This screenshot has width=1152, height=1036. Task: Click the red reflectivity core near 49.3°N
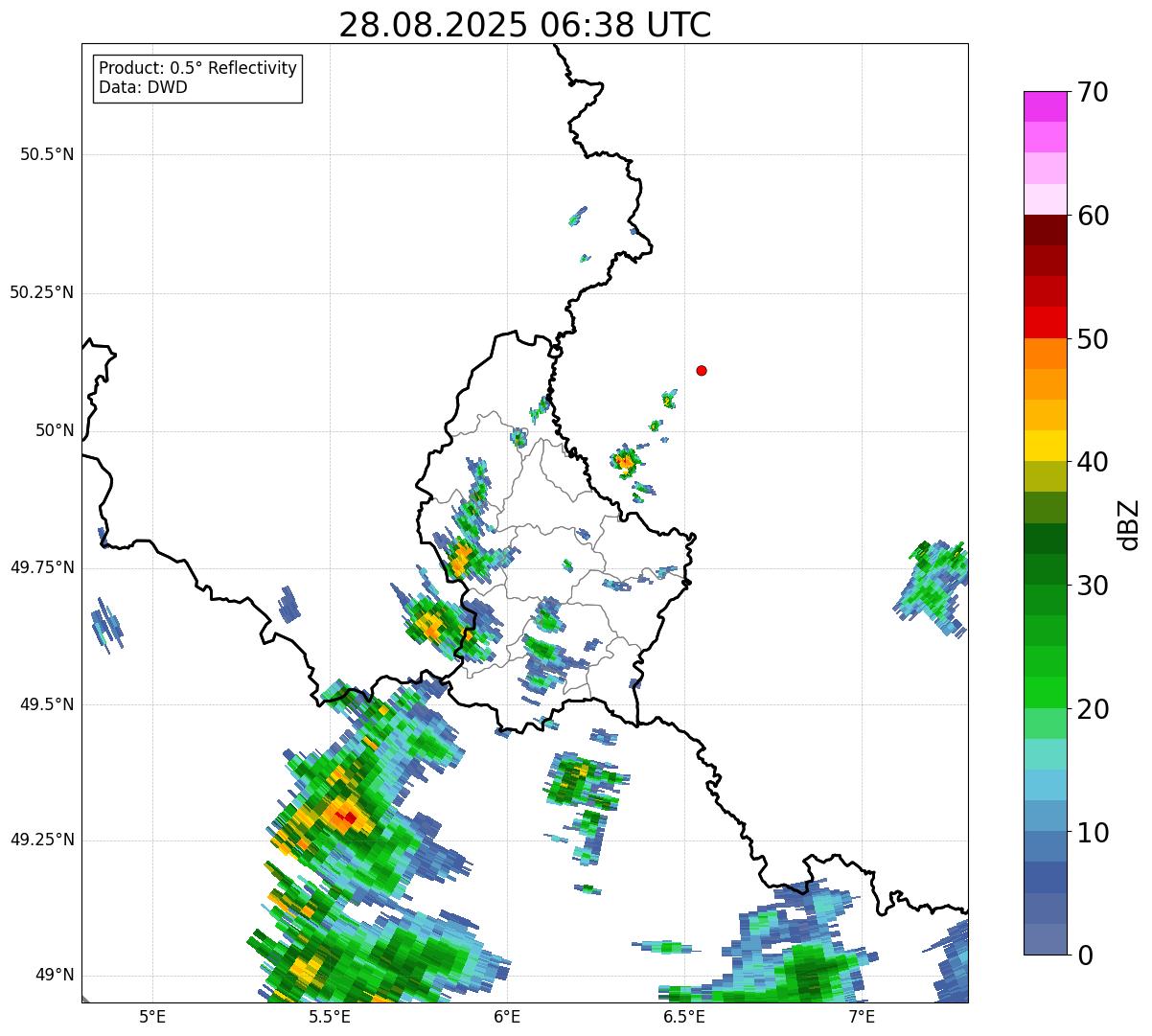click(x=348, y=817)
